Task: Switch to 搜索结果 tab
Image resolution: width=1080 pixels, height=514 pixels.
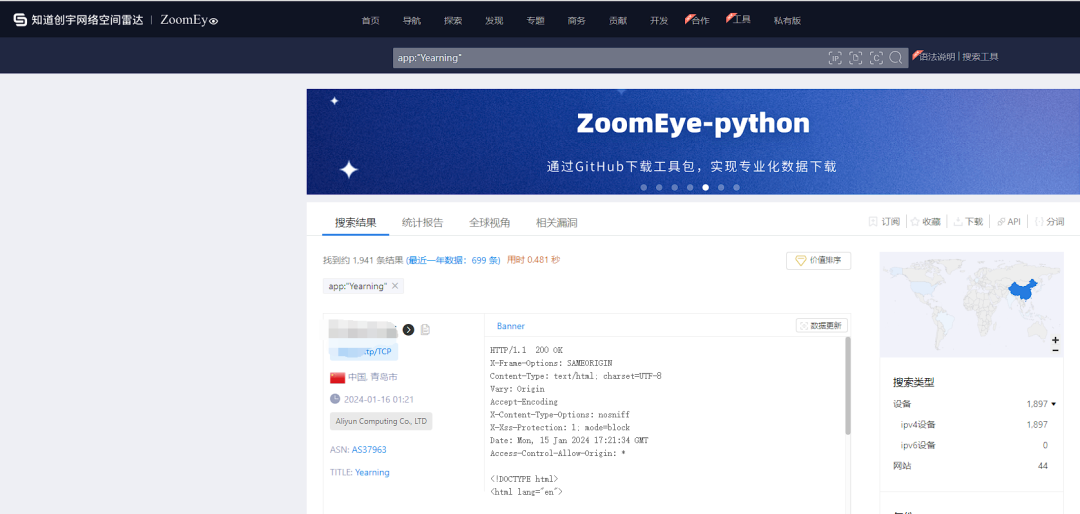Action: [356, 223]
